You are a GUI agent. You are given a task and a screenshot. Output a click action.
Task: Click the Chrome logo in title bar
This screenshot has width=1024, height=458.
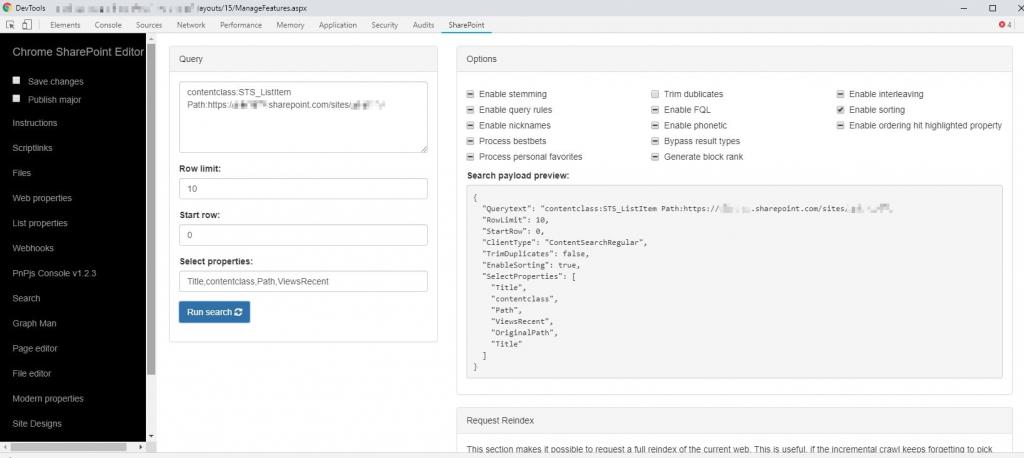8,7
